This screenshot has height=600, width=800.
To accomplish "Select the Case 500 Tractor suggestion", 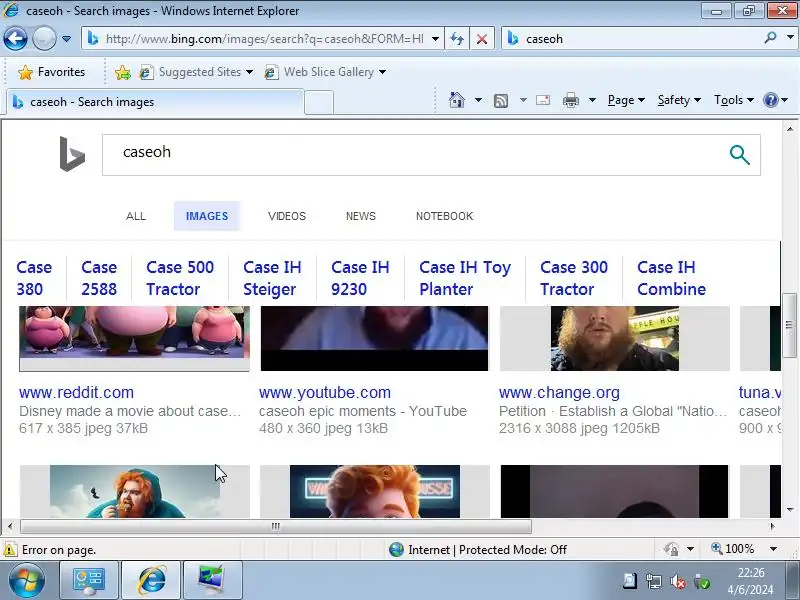I will tap(180, 278).
